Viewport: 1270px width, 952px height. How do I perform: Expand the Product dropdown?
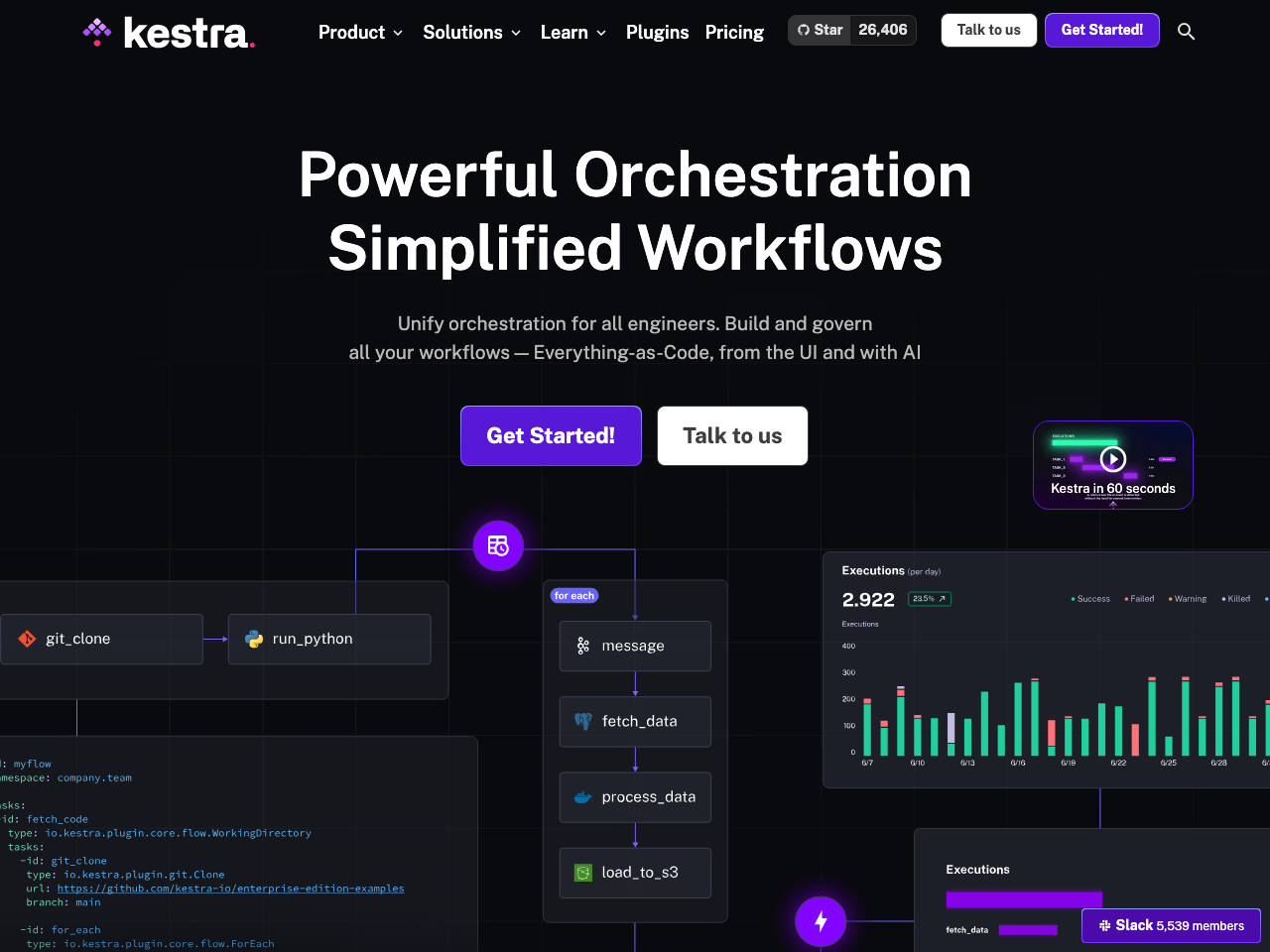click(360, 32)
